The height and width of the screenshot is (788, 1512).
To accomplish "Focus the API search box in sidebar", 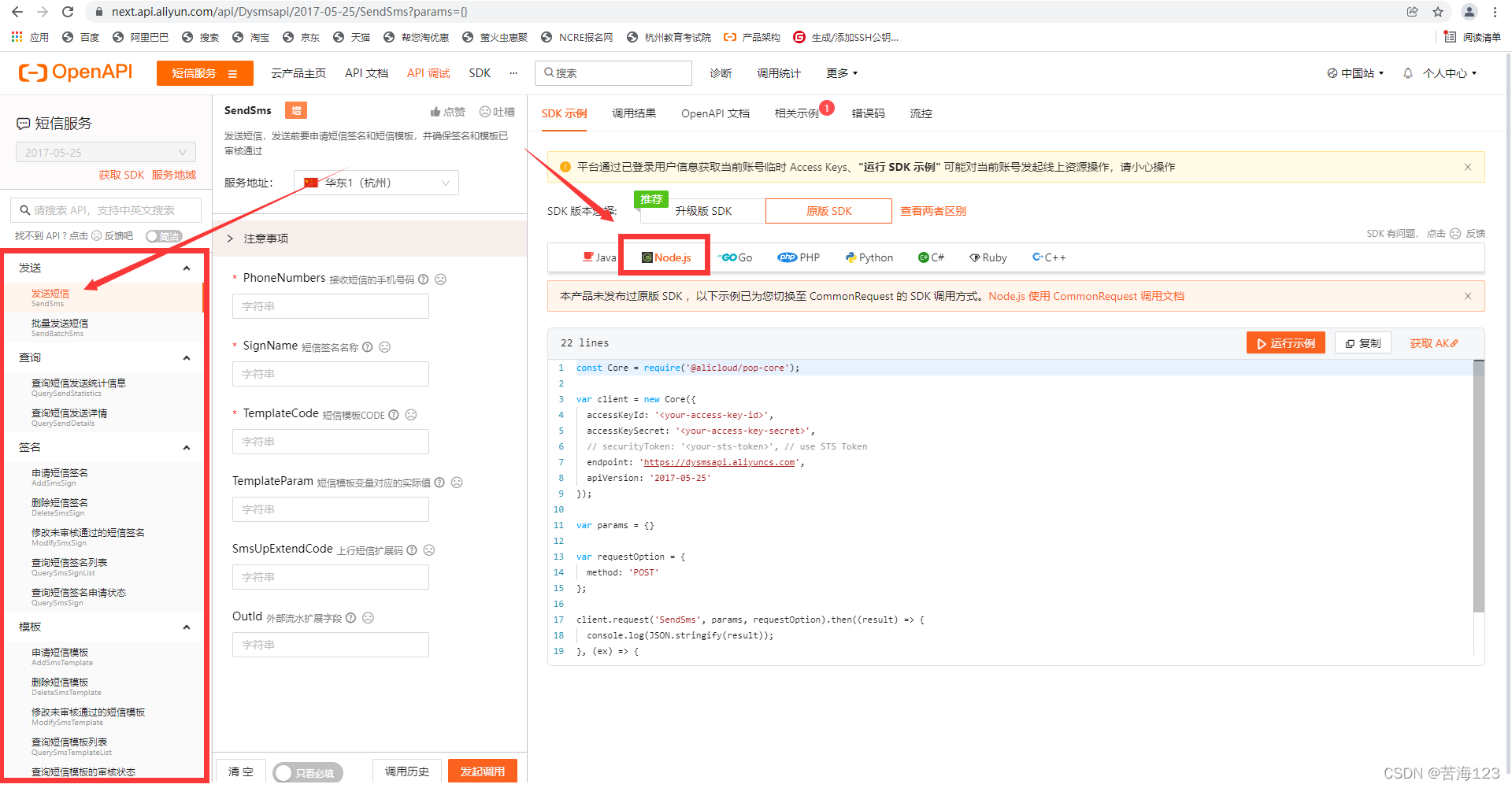I will [x=106, y=210].
